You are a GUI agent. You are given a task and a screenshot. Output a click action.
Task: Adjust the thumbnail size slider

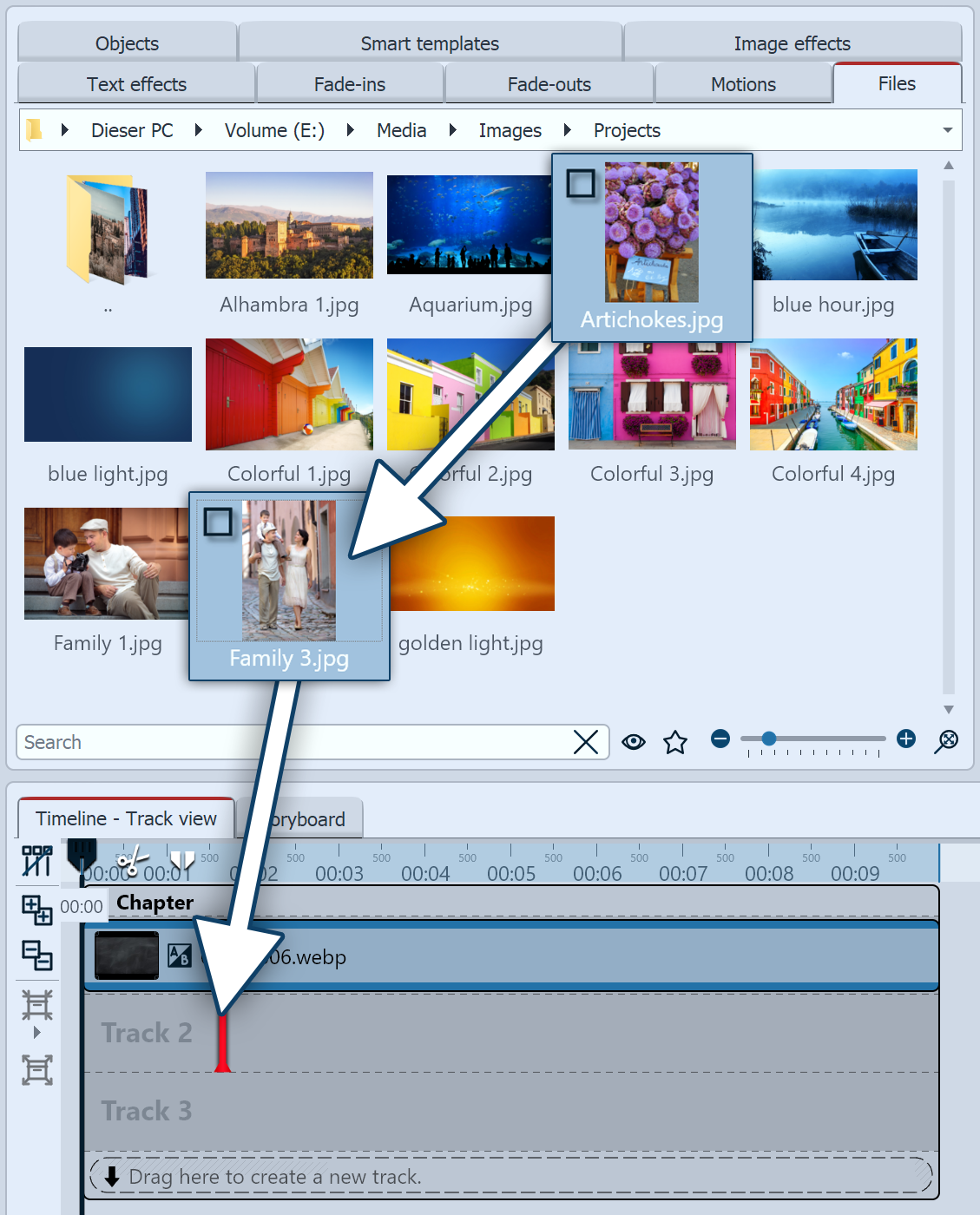click(769, 739)
